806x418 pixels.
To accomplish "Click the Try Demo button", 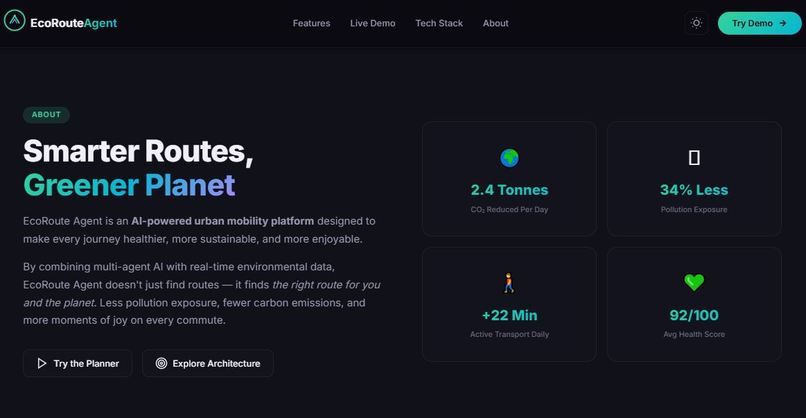I will click(759, 23).
